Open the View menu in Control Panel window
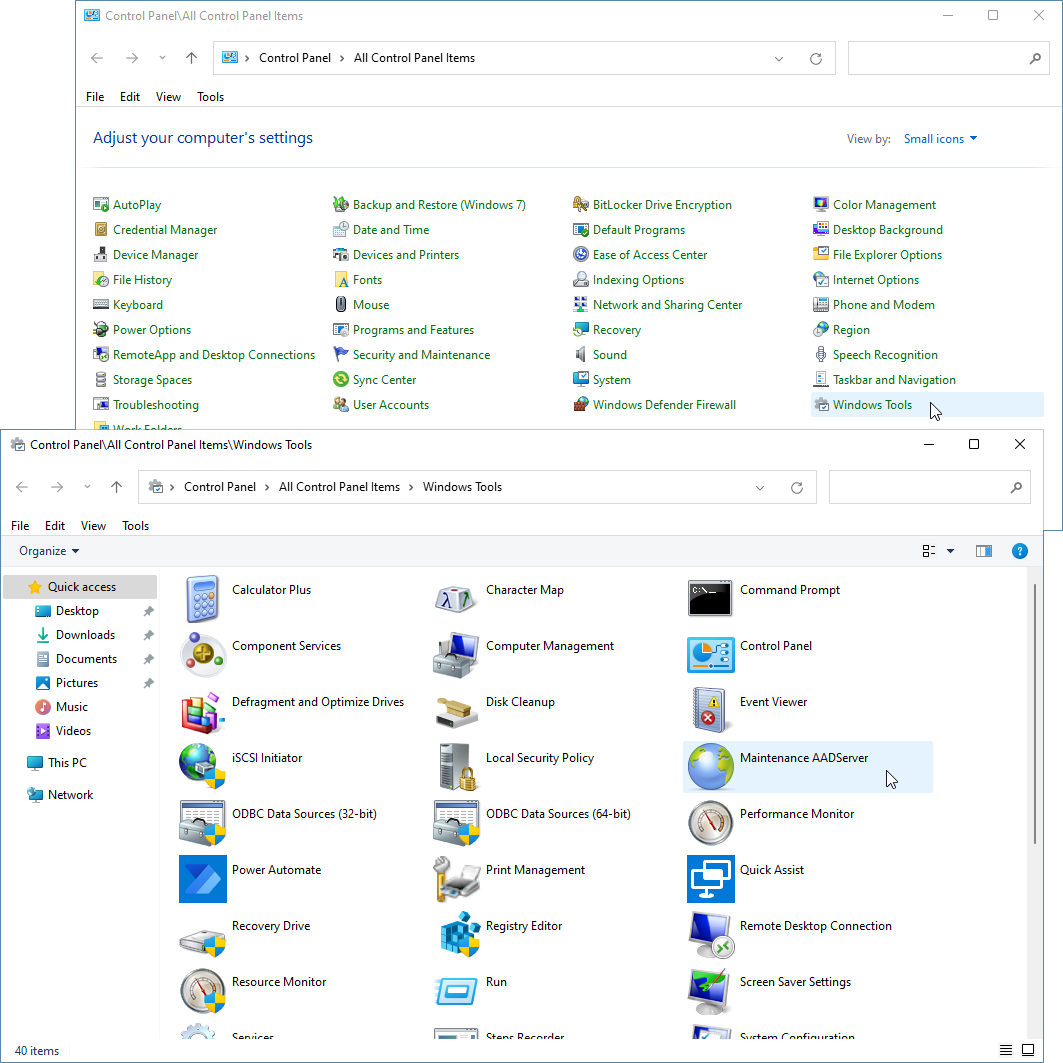 pyautogui.click(x=168, y=97)
